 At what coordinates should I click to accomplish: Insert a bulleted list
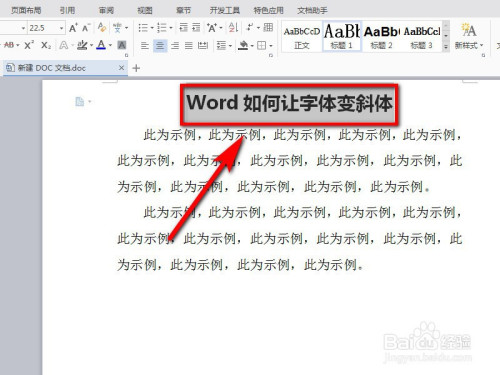point(143,28)
